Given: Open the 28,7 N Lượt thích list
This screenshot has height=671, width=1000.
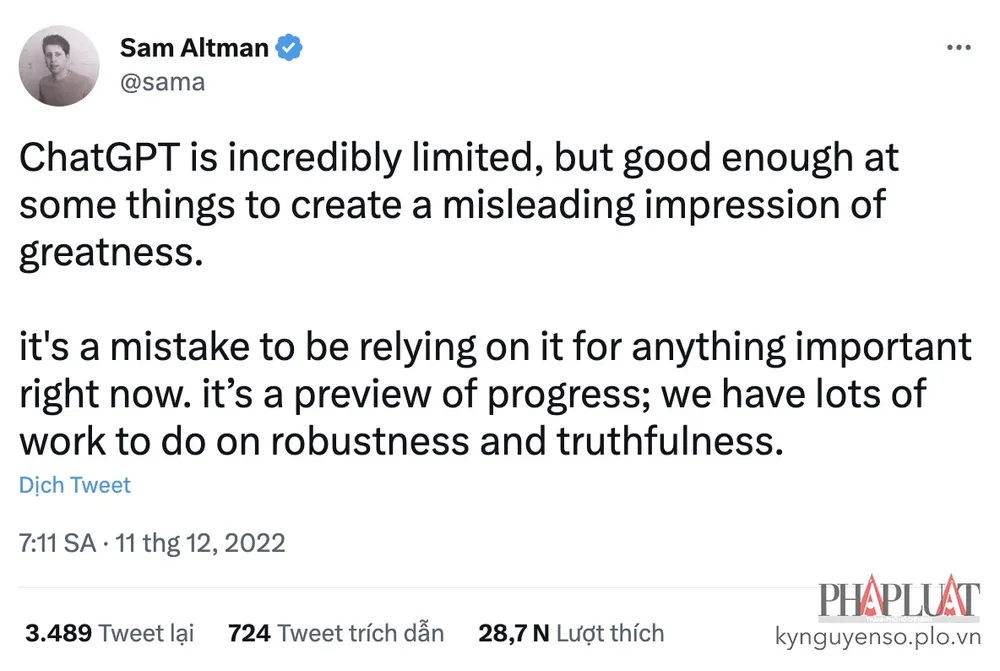Looking at the screenshot, I should 570,632.
